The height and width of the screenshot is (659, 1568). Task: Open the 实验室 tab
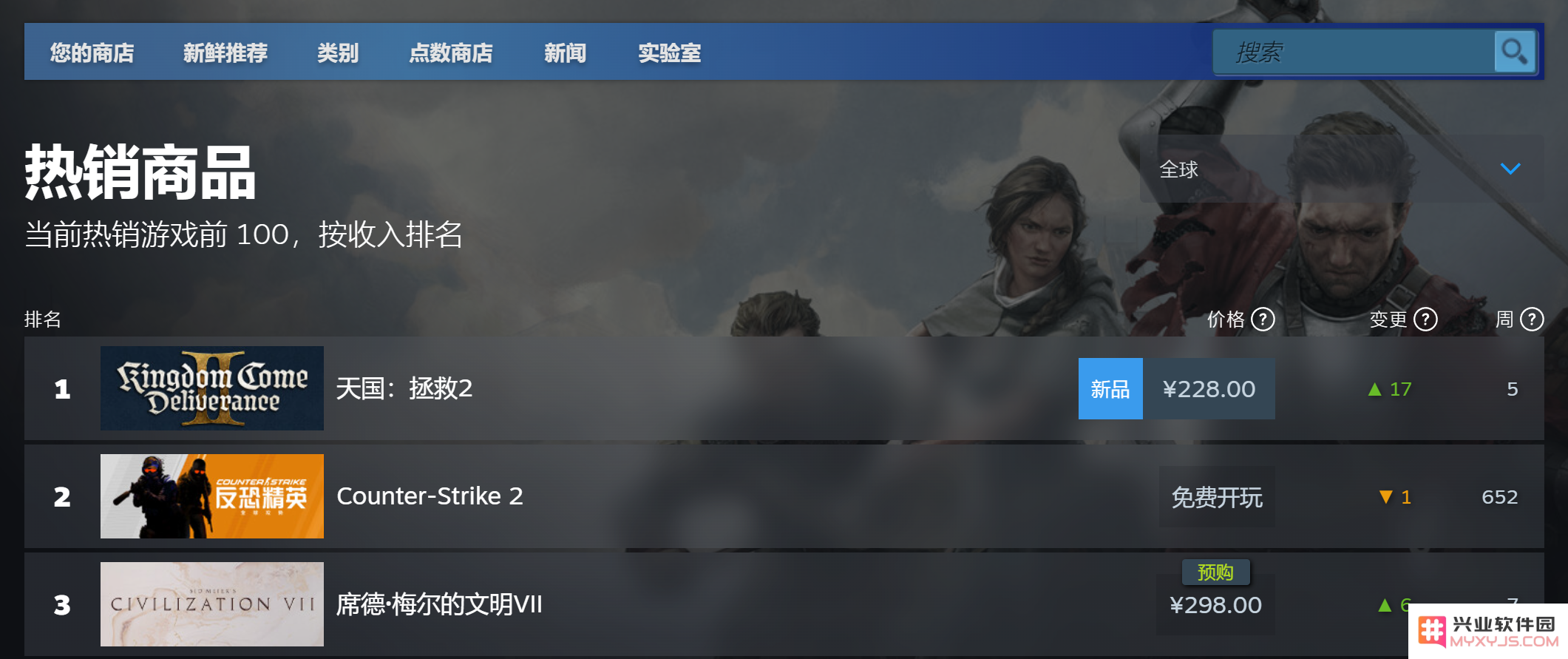click(670, 53)
